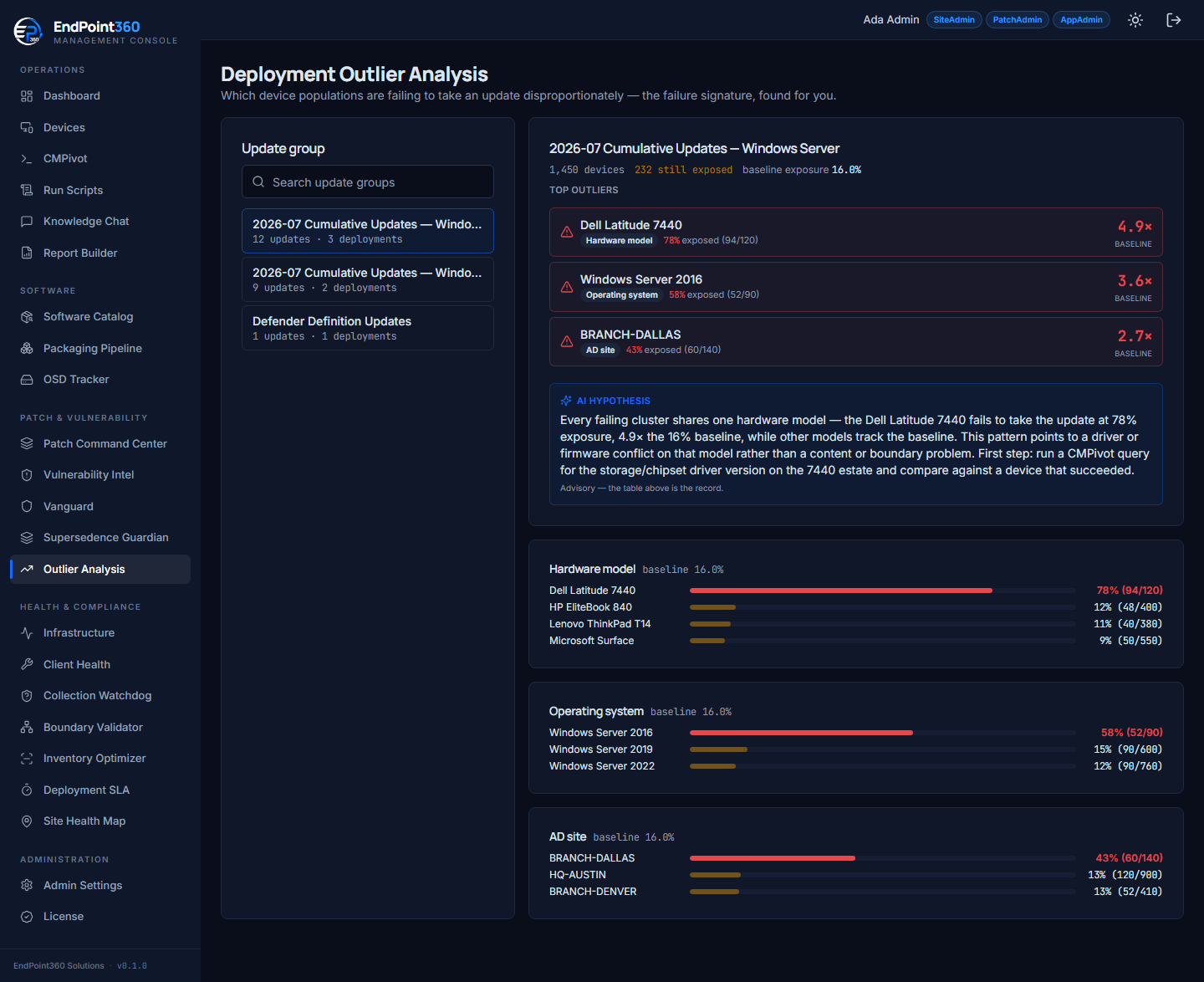Select Defender Definition Updates group
Screen dimensions: 1204x982
[x=368, y=328]
